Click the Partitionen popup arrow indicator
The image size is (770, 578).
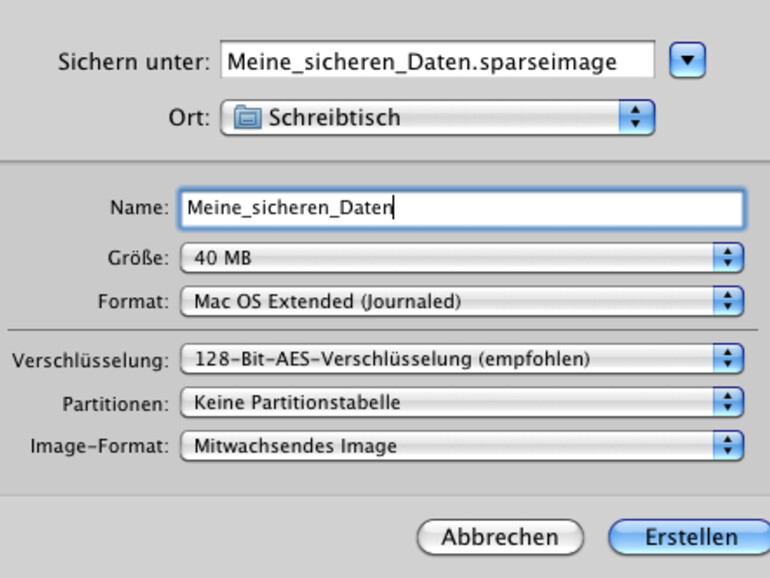tap(729, 403)
